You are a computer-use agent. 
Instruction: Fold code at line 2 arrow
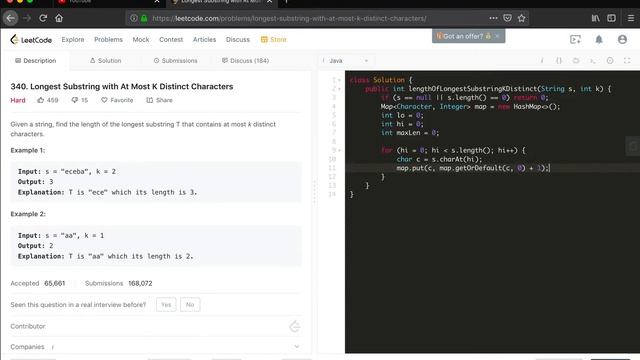339,89
